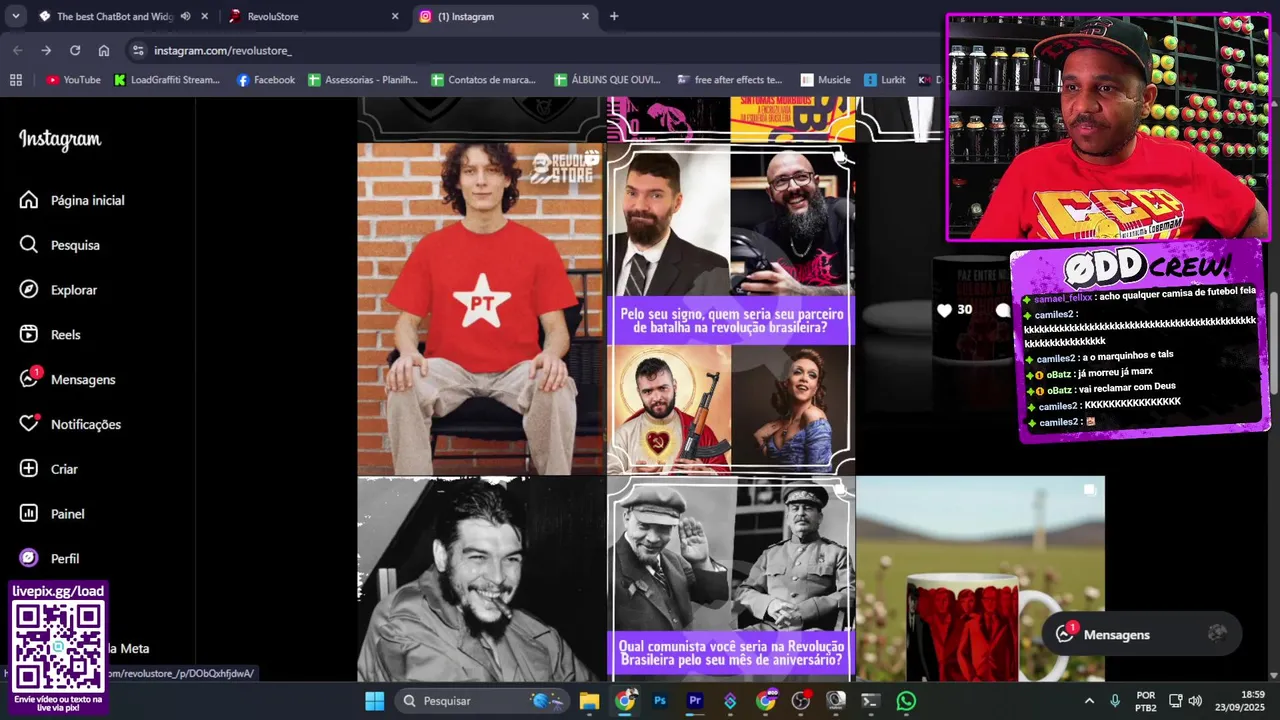
Task: Reload the page with the refresh button
Action: 75,50
